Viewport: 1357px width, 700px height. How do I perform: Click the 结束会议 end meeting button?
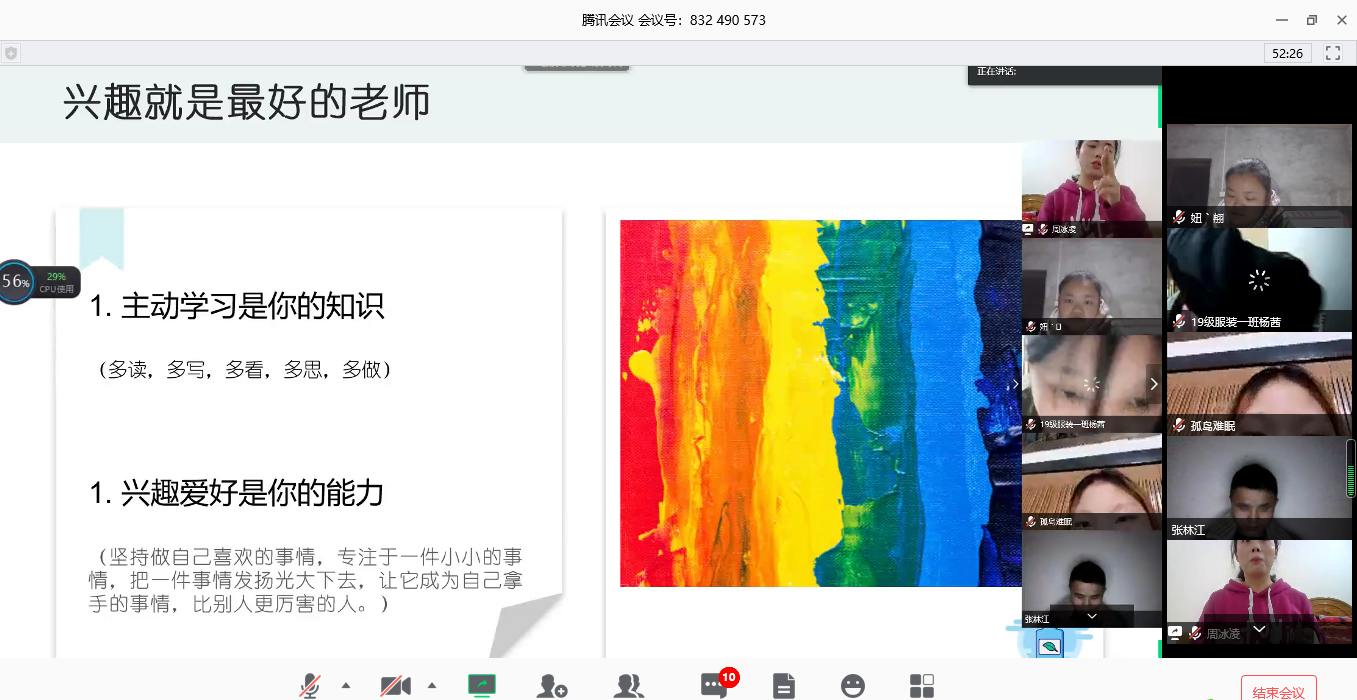(x=1278, y=691)
